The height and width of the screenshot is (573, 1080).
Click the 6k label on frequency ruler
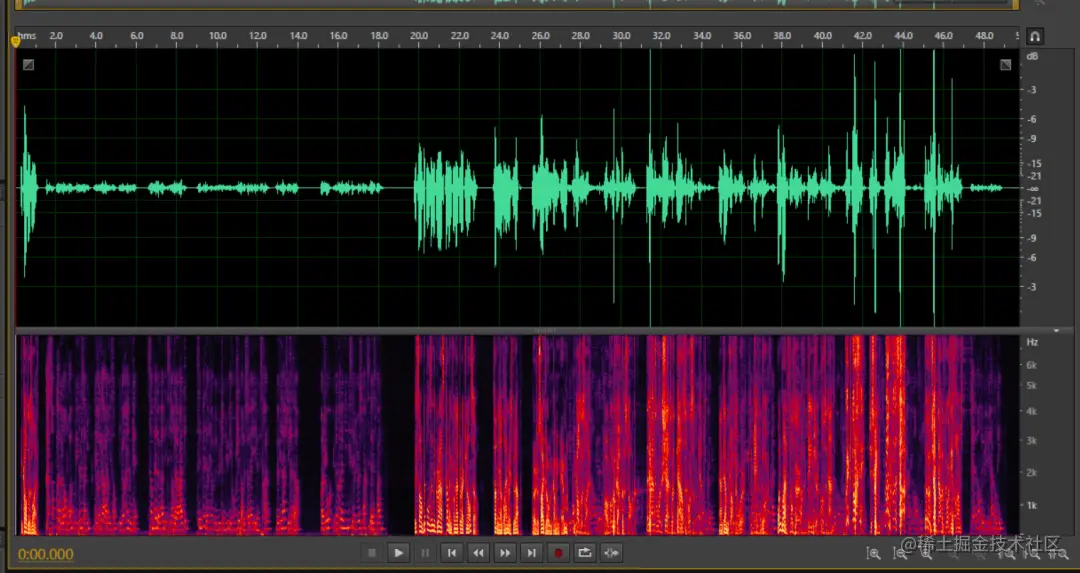coord(1032,365)
